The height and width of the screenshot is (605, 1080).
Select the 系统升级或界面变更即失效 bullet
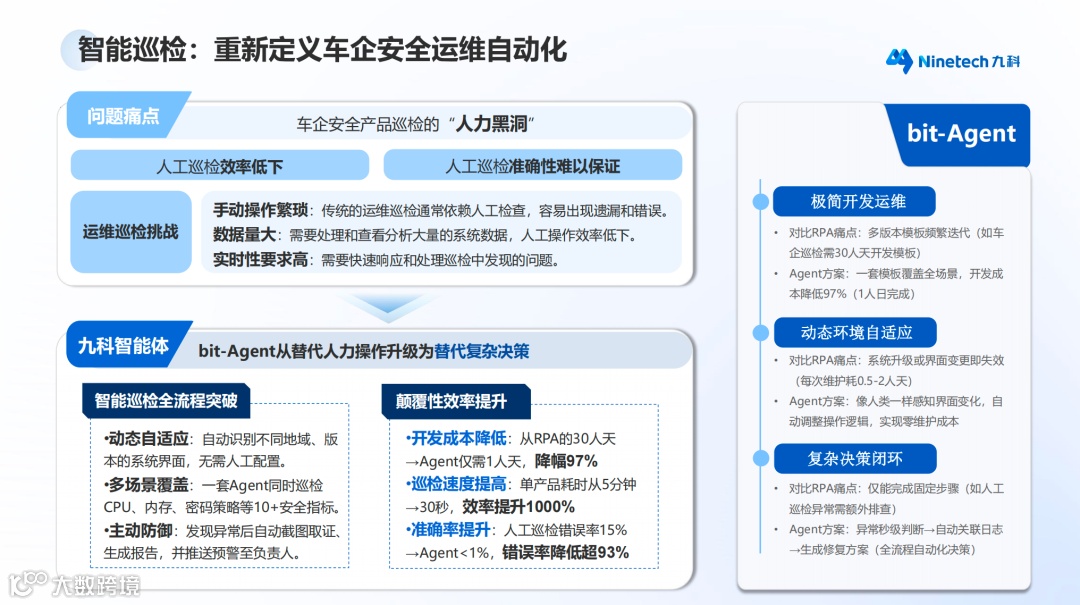(x=895, y=370)
